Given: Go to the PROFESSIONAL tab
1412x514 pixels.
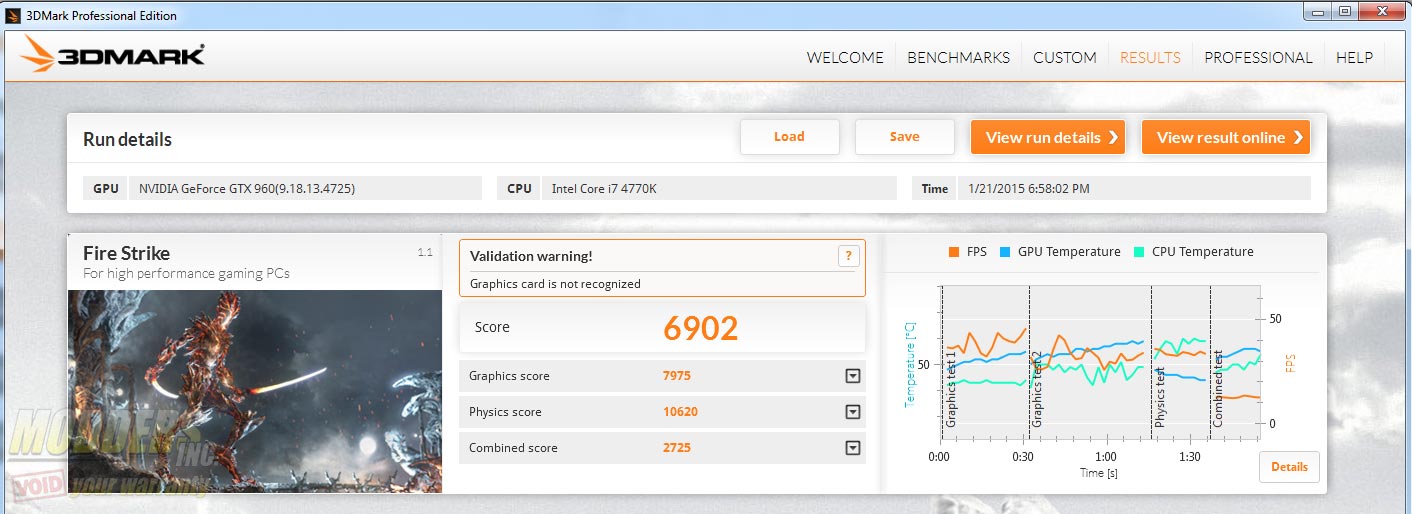Looking at the screenshot, I should [1258, 57].
